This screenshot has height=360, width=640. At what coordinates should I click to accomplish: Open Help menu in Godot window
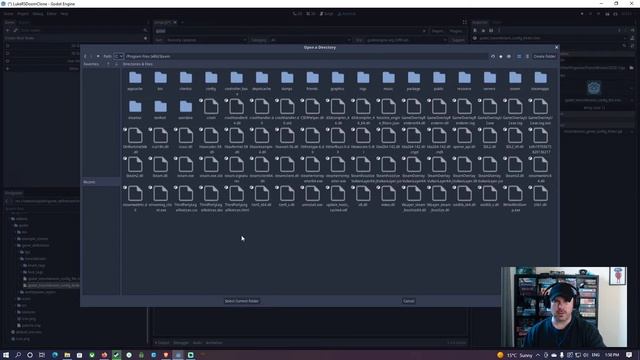pos(64,14)
